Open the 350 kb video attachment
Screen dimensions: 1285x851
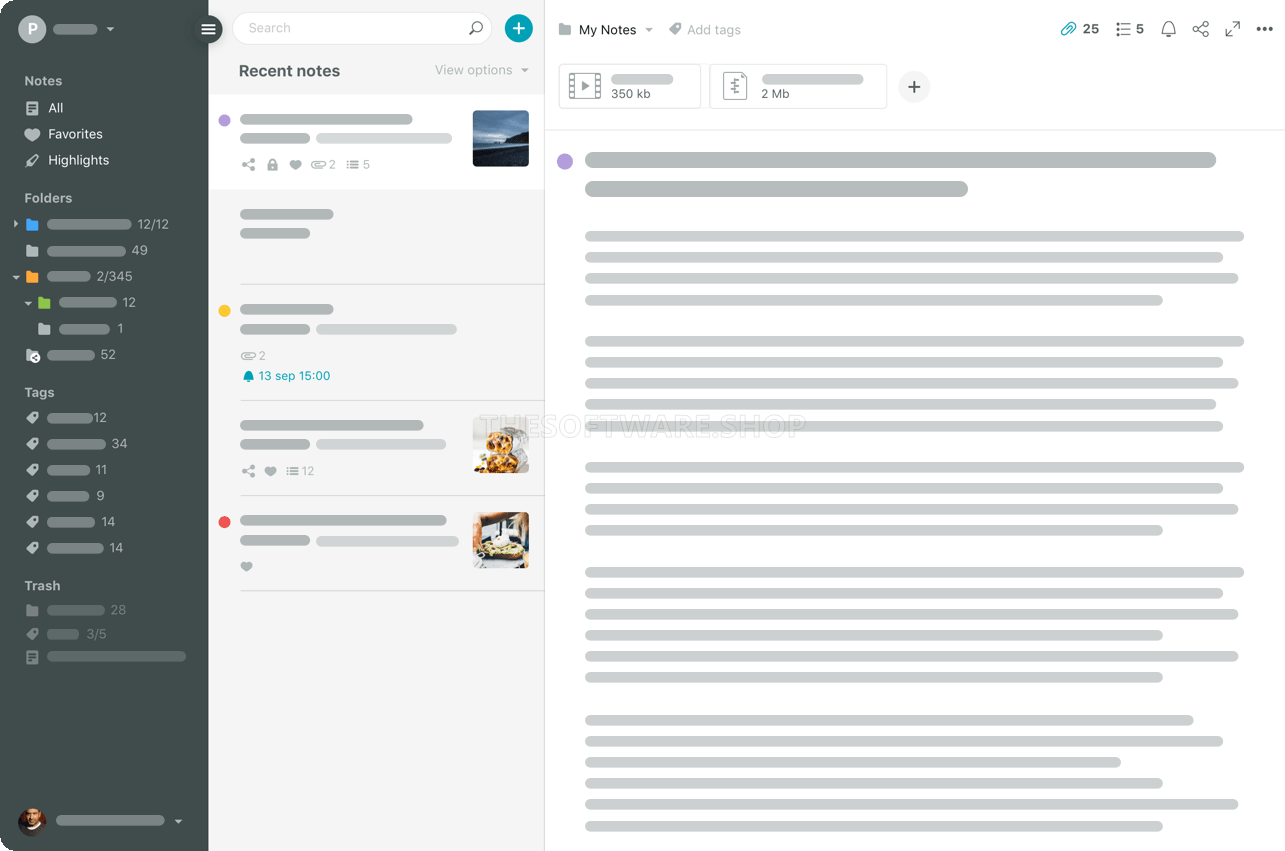point(629,87)
